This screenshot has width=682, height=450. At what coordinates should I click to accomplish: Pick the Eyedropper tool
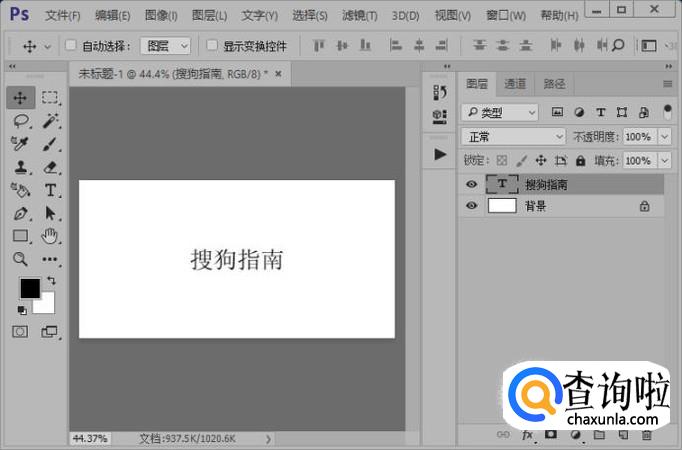20,144
